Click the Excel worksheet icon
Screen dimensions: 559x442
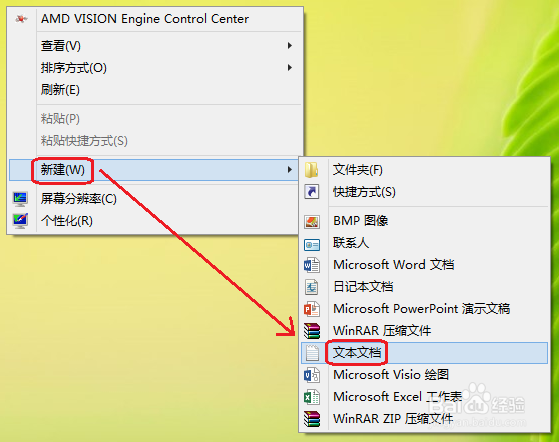tap(312, 397)
